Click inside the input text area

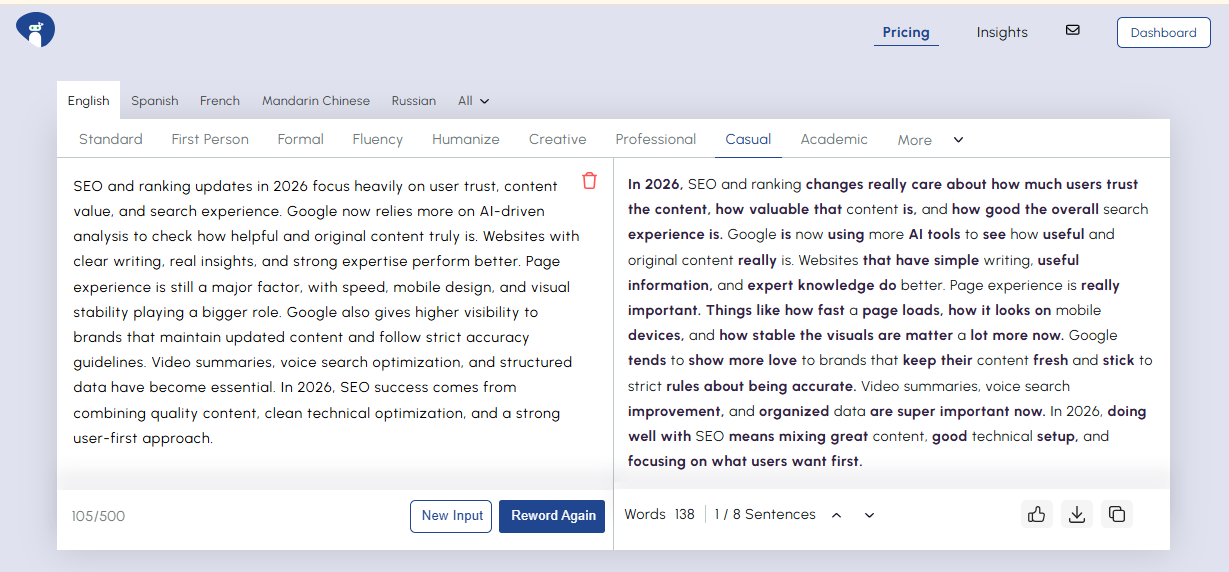coord(320,312)
